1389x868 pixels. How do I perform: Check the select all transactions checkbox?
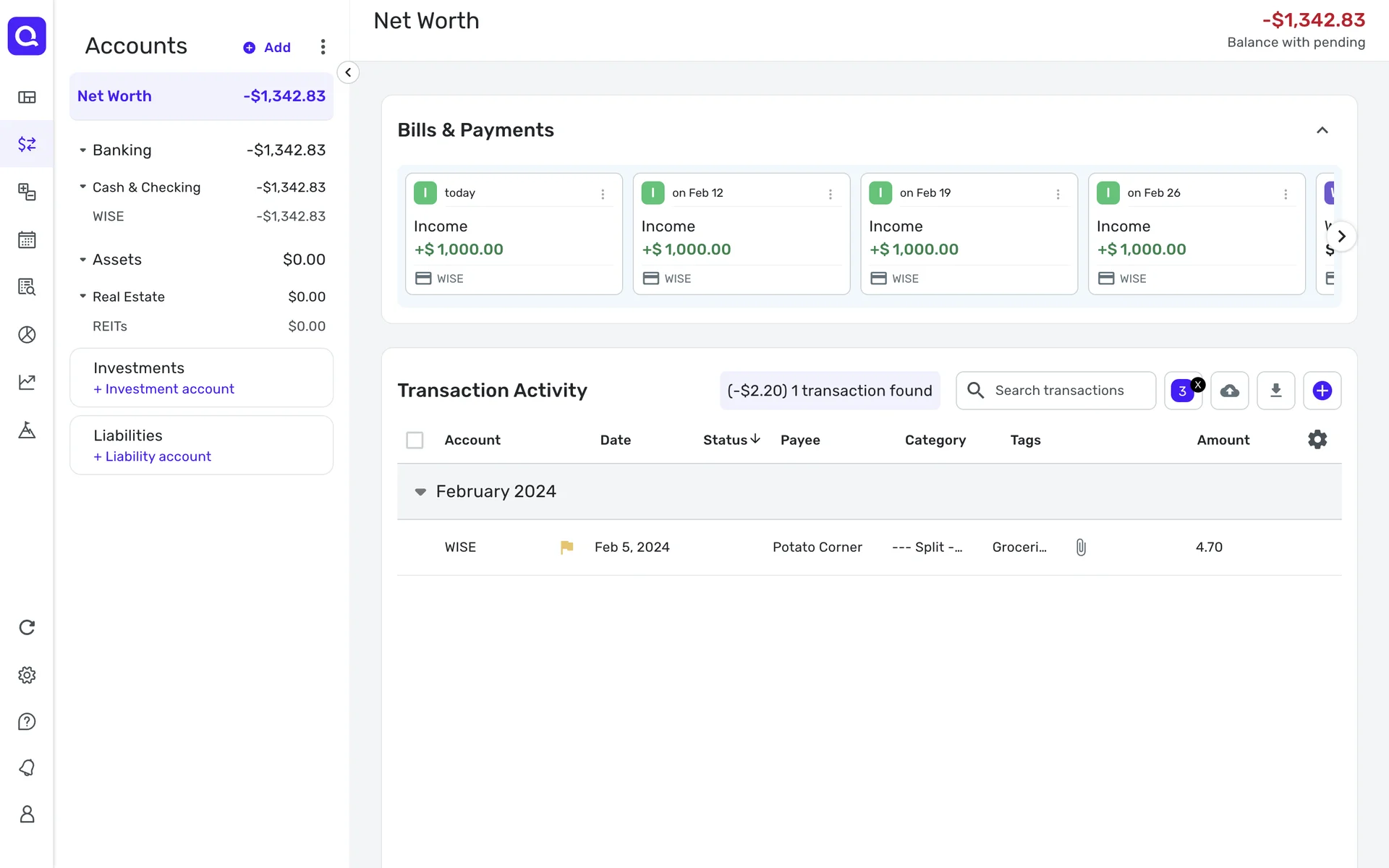pos(415,440)
